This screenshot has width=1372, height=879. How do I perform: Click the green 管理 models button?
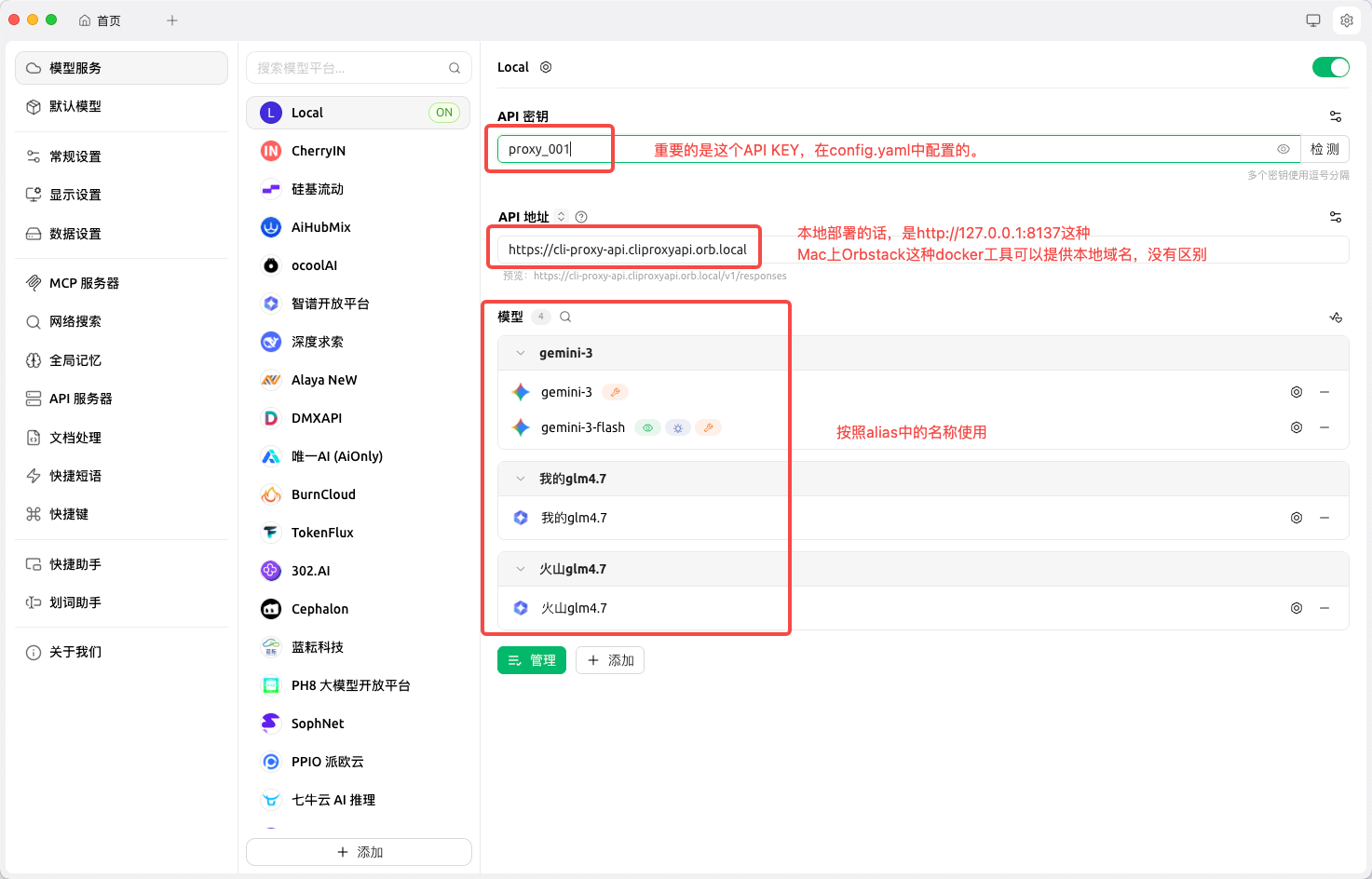[x=532, y=660]
